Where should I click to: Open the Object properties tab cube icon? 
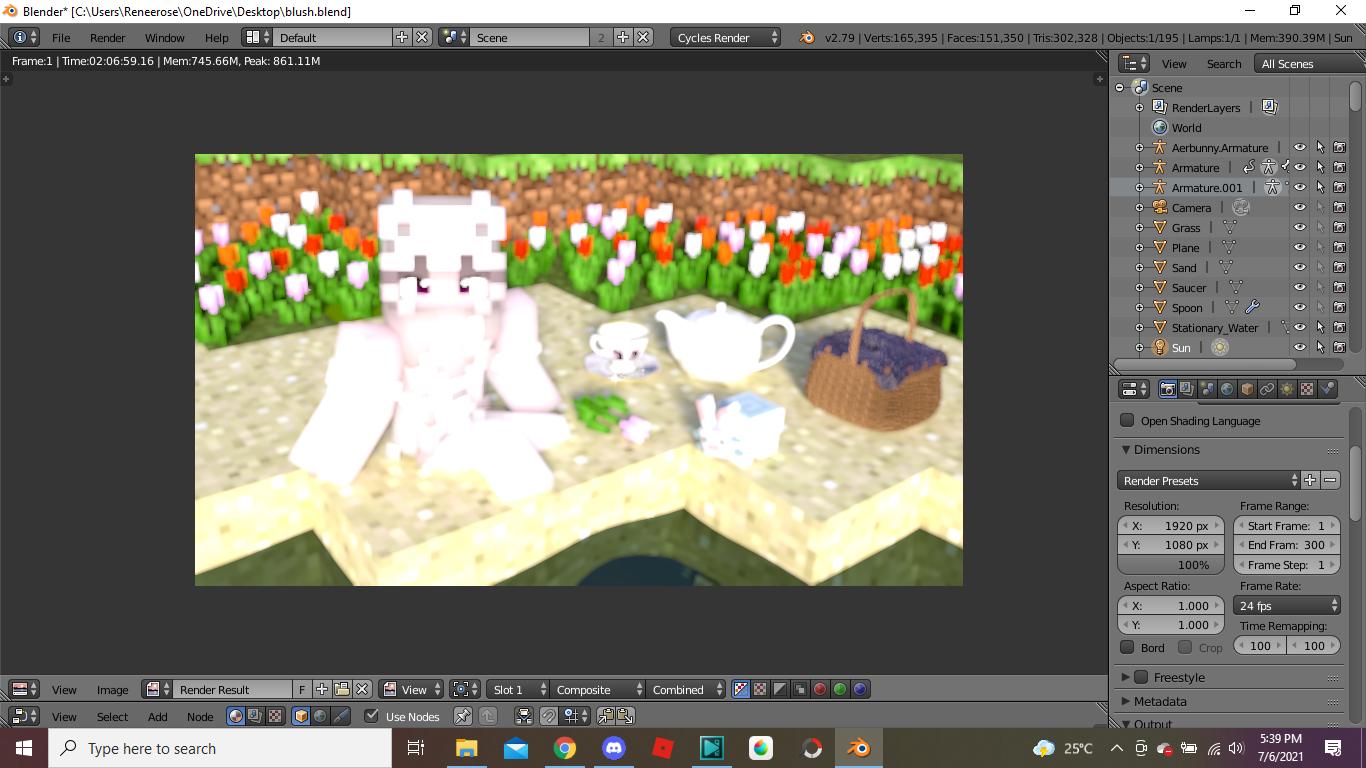pyautogui.click(x=1247, y=389)
